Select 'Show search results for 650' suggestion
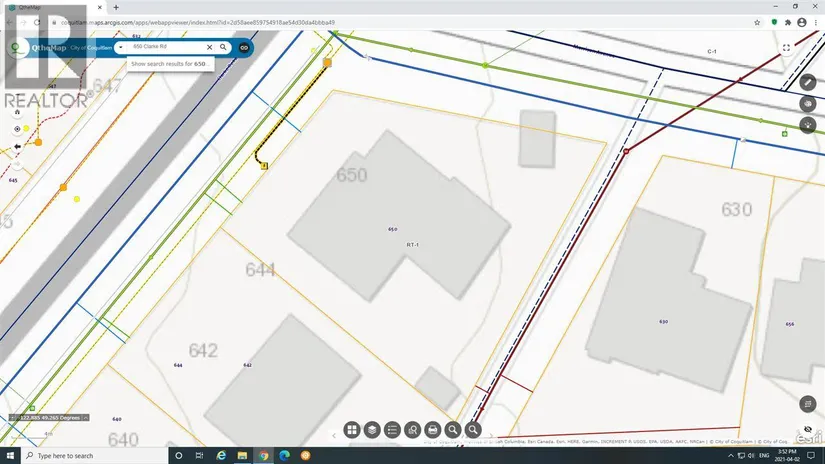Viewport: 825px width, 464px height. 170,64
